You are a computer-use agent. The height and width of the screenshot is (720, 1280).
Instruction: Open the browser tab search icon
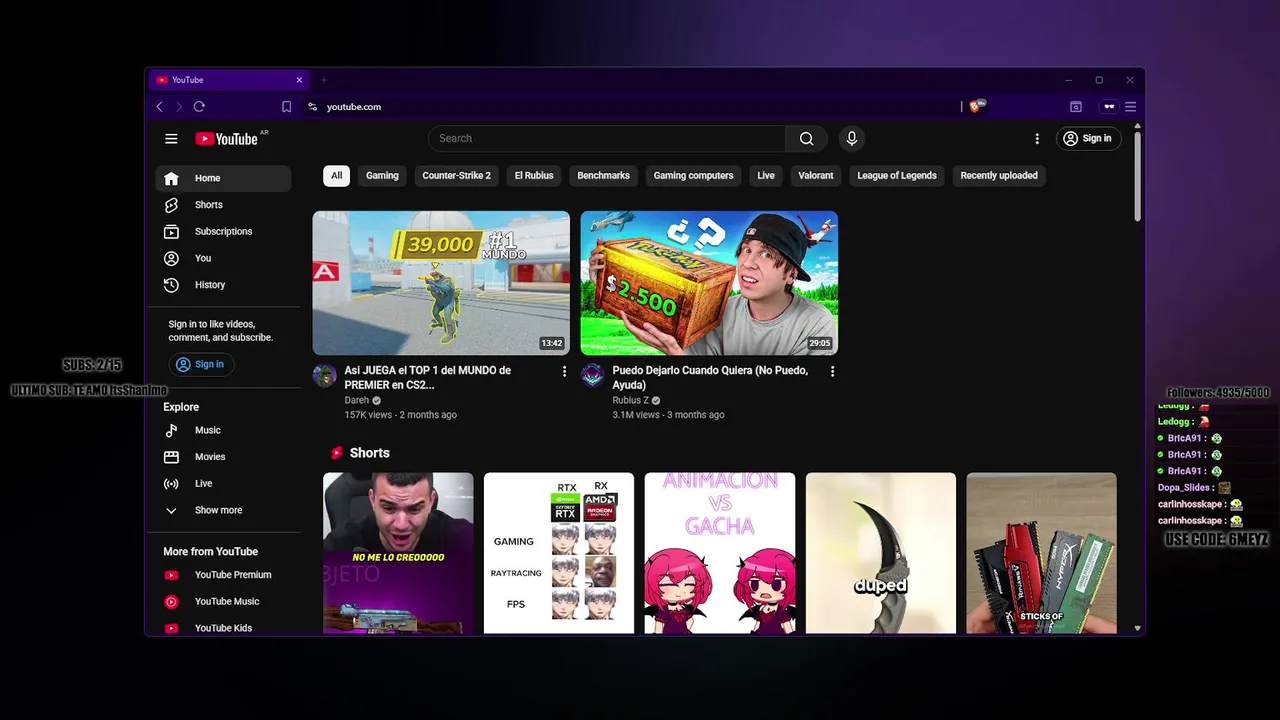[x=1076, y=107]
